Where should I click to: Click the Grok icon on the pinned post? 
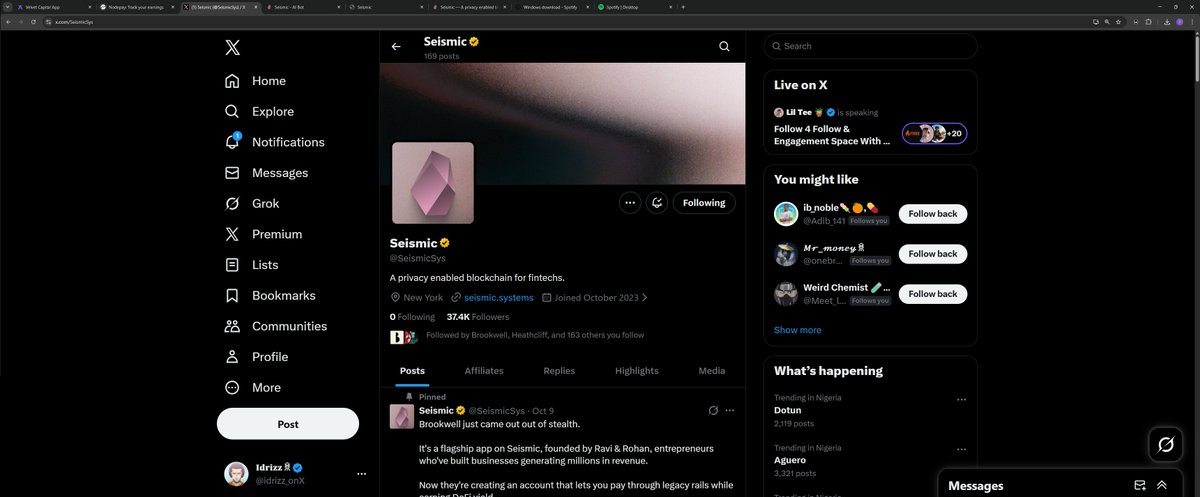point(713,411)
